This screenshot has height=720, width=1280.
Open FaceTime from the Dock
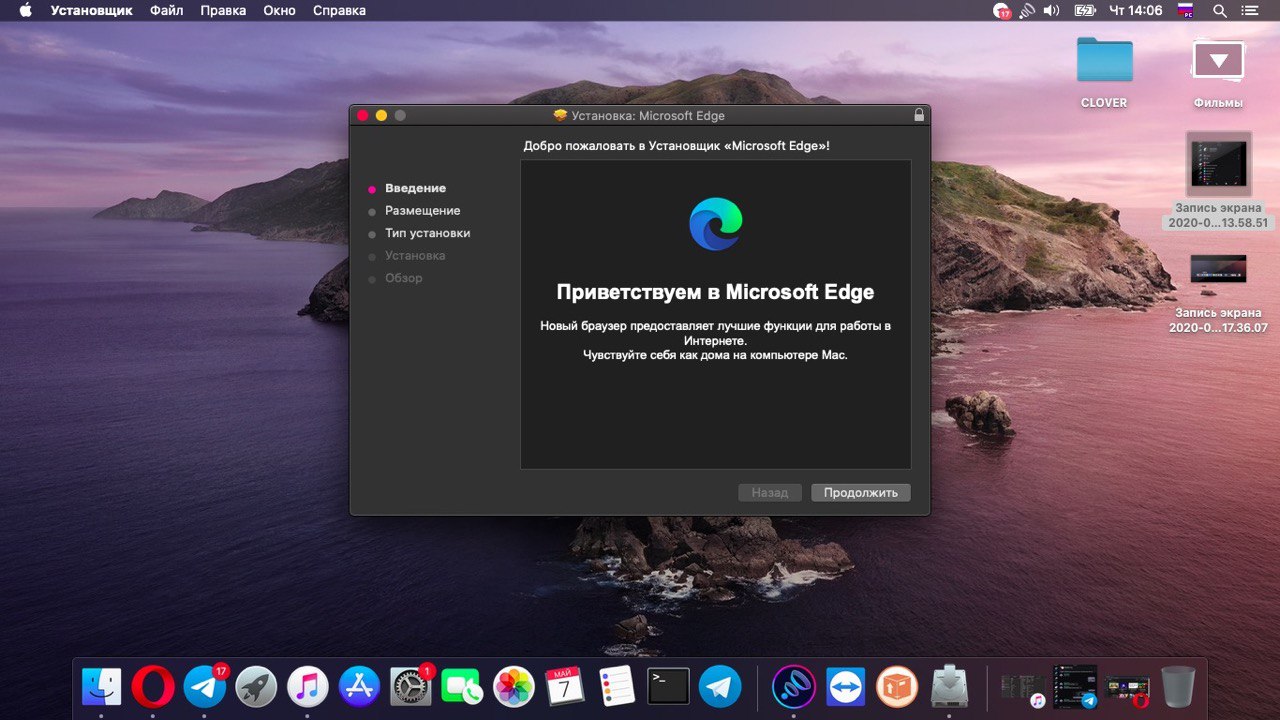(462, 687)
